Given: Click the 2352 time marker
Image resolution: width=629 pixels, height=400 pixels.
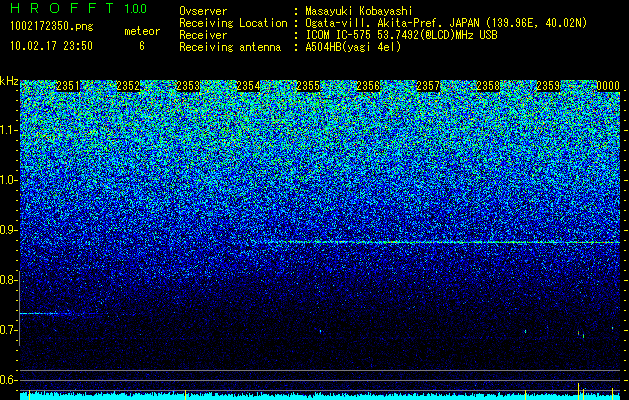Looking at the screenshot, I should (x=128, y=86).
